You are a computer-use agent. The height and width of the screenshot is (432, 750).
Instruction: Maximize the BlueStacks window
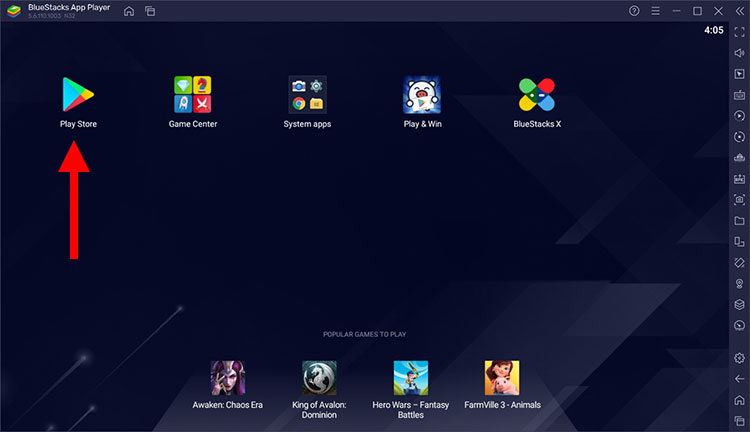point(697,11)
